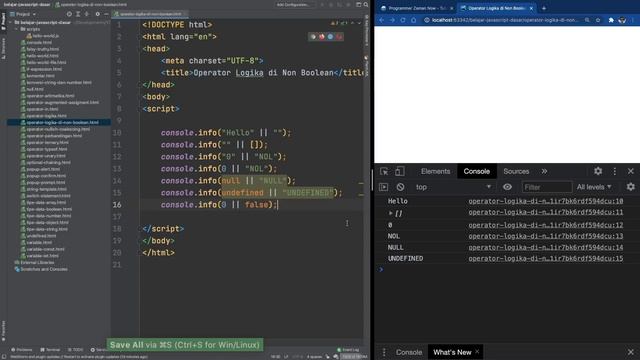This screenshot has width=640, height=360.
Task: Collapse the scripts folder
Action: pos(16,29)
